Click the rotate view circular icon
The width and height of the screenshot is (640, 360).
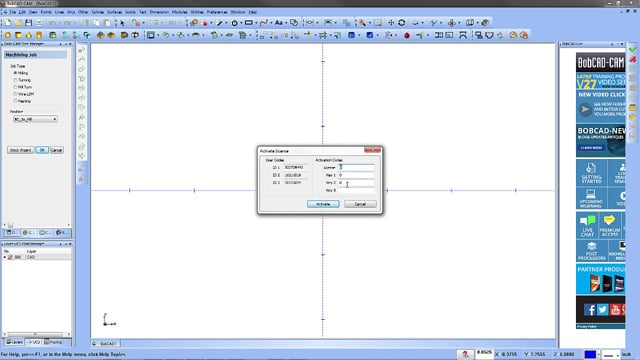(402, 23)
